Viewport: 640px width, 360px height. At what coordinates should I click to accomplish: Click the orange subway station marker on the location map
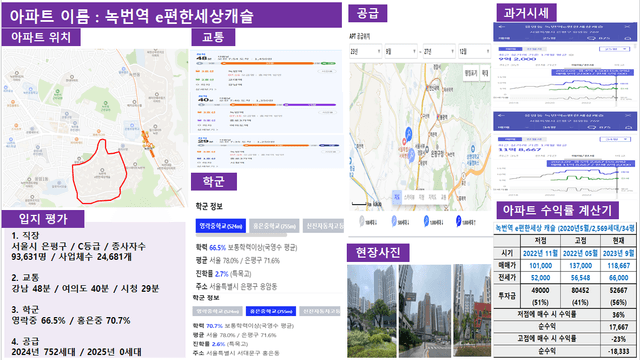(x=148, y=144)
